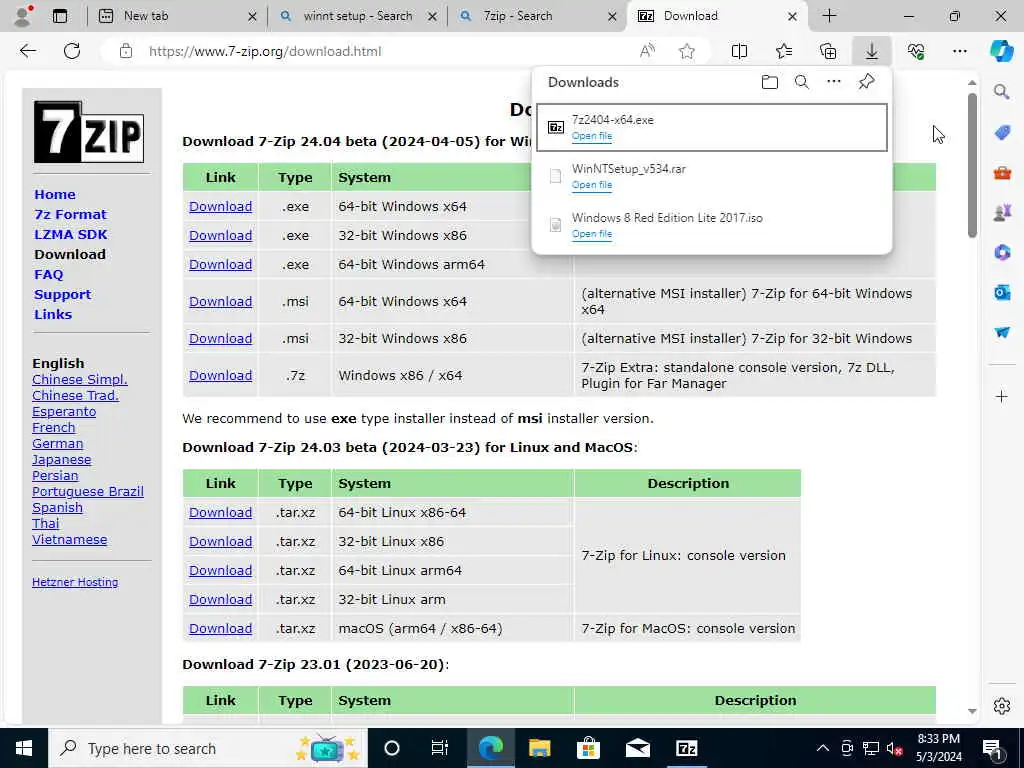Open the Links page link

(53, 314)
